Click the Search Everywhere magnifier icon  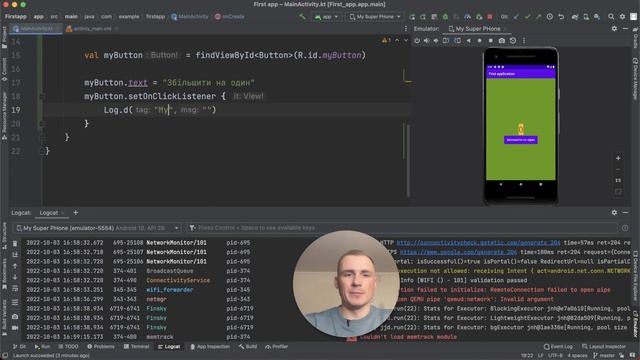click(611, 17)
